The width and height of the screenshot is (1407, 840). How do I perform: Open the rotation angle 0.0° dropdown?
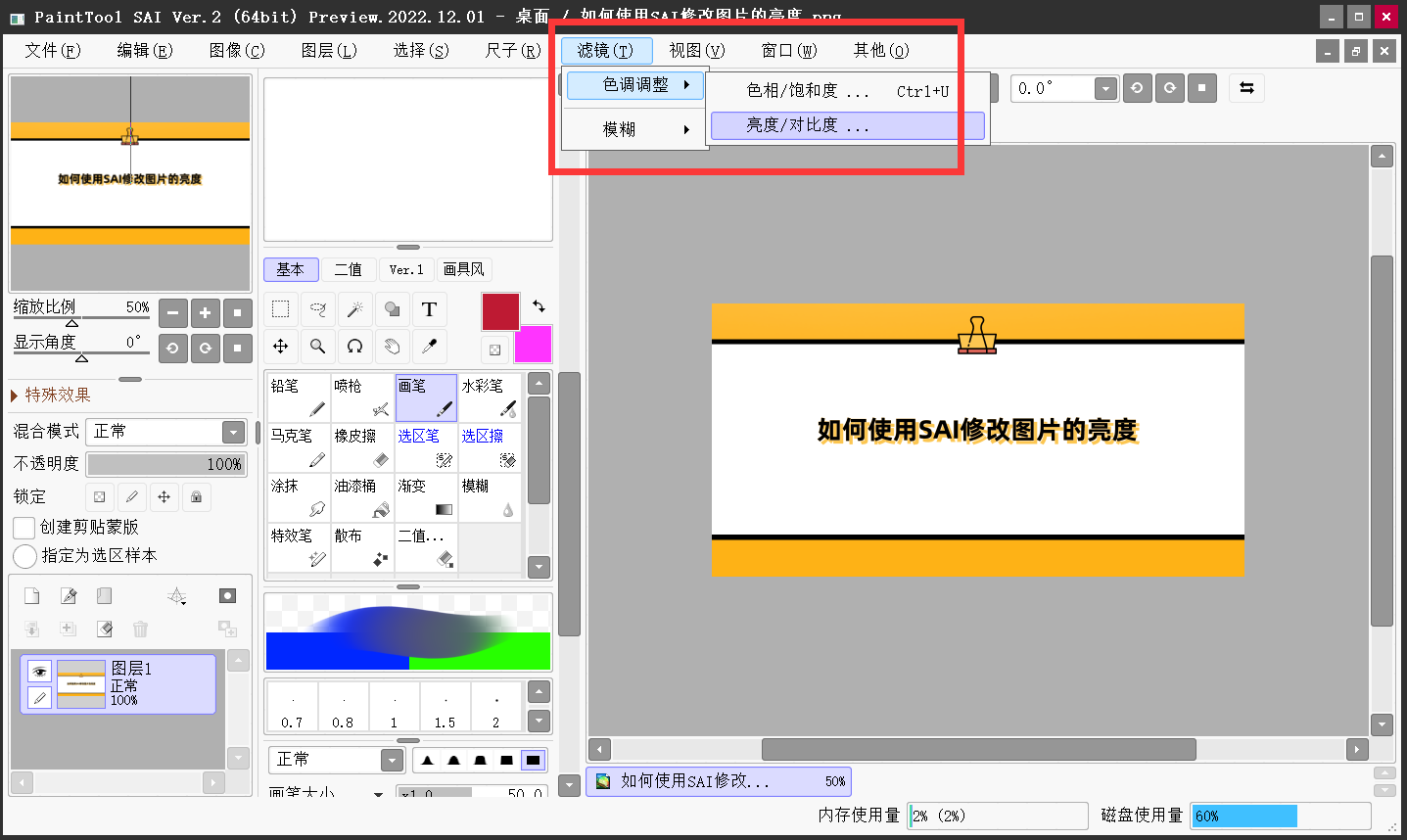1105,88
